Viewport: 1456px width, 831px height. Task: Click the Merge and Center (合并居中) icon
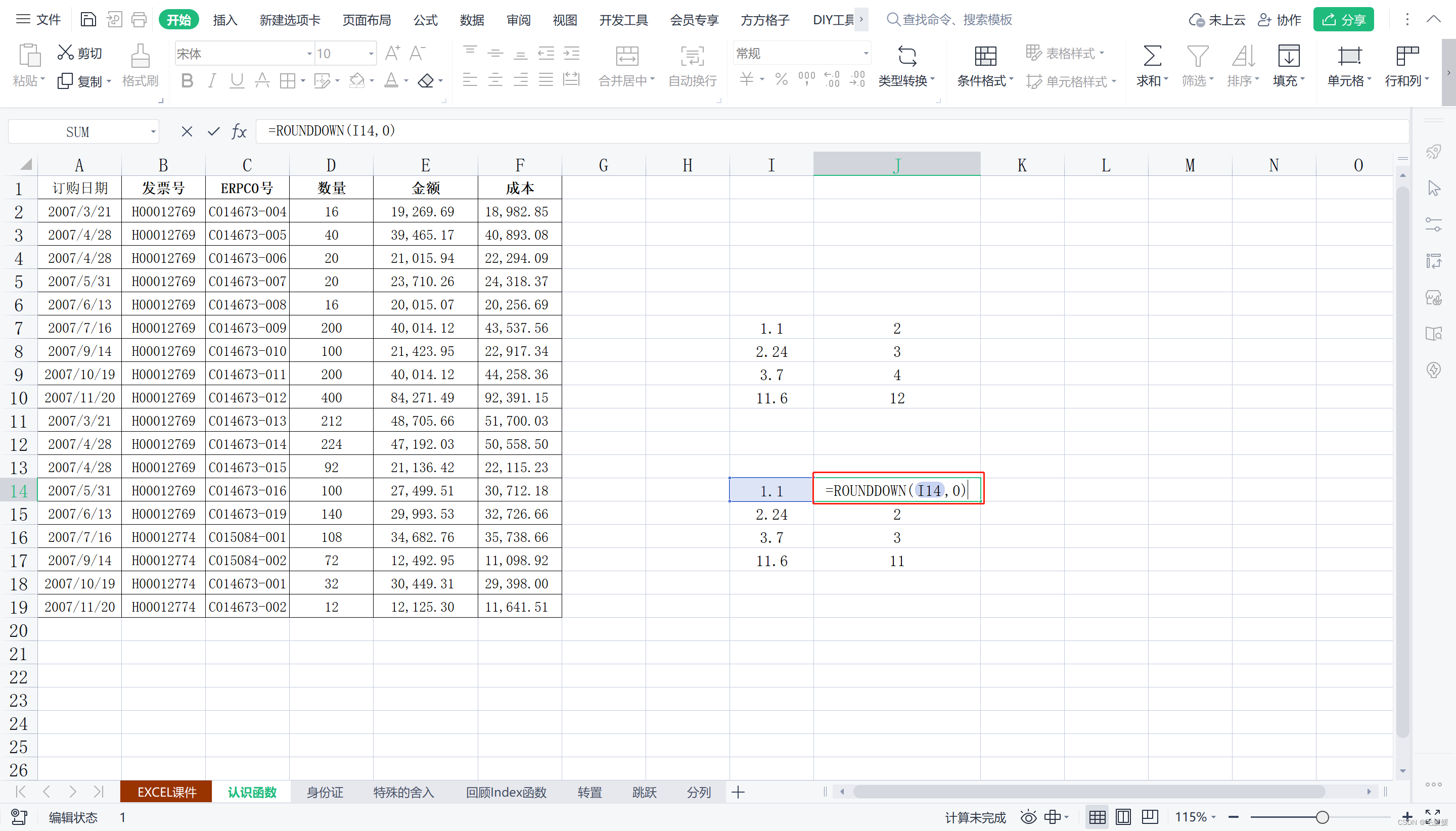click(627, 56)
